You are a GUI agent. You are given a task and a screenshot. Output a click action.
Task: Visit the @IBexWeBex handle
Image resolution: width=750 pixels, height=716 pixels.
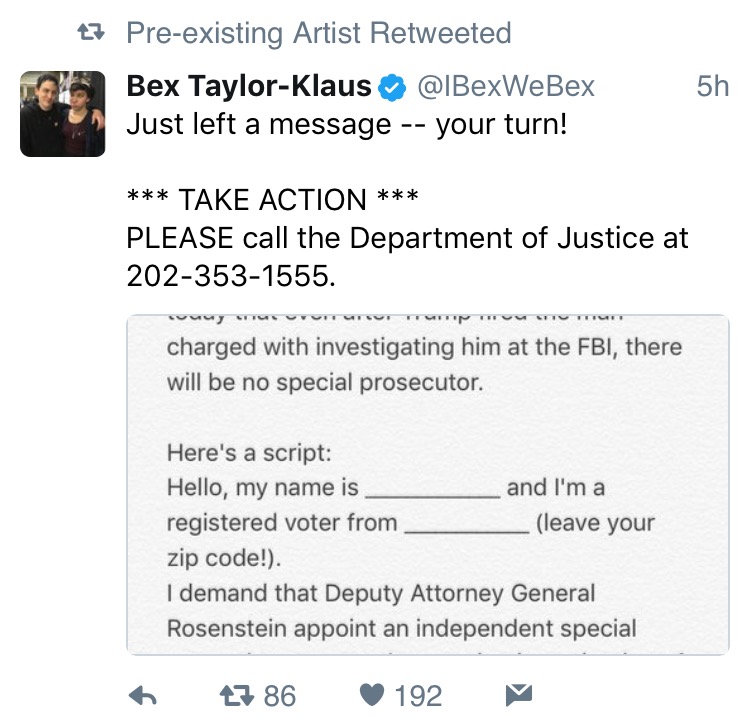tap(506, 87)
